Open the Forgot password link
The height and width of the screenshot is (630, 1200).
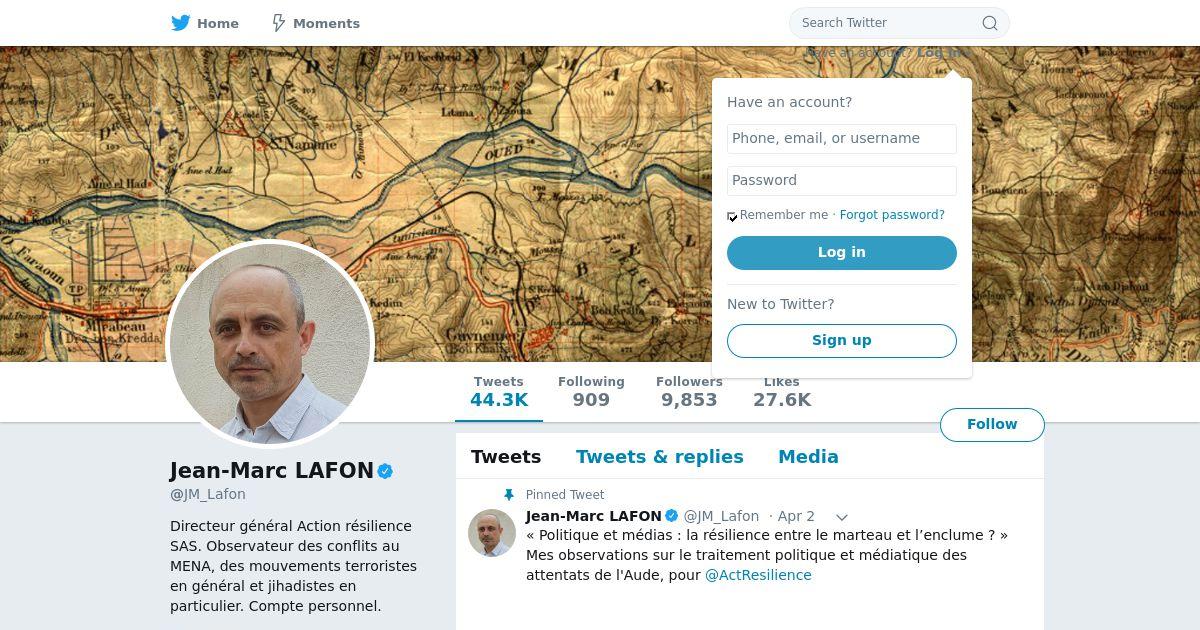pos(892,215)
